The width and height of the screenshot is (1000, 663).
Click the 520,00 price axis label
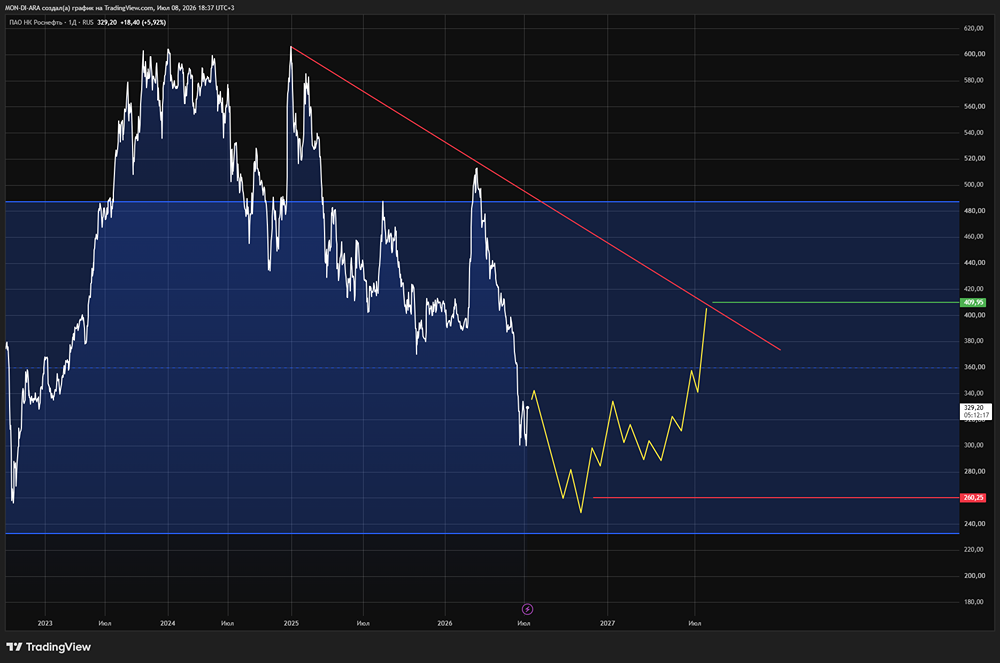tap(973, 158)
